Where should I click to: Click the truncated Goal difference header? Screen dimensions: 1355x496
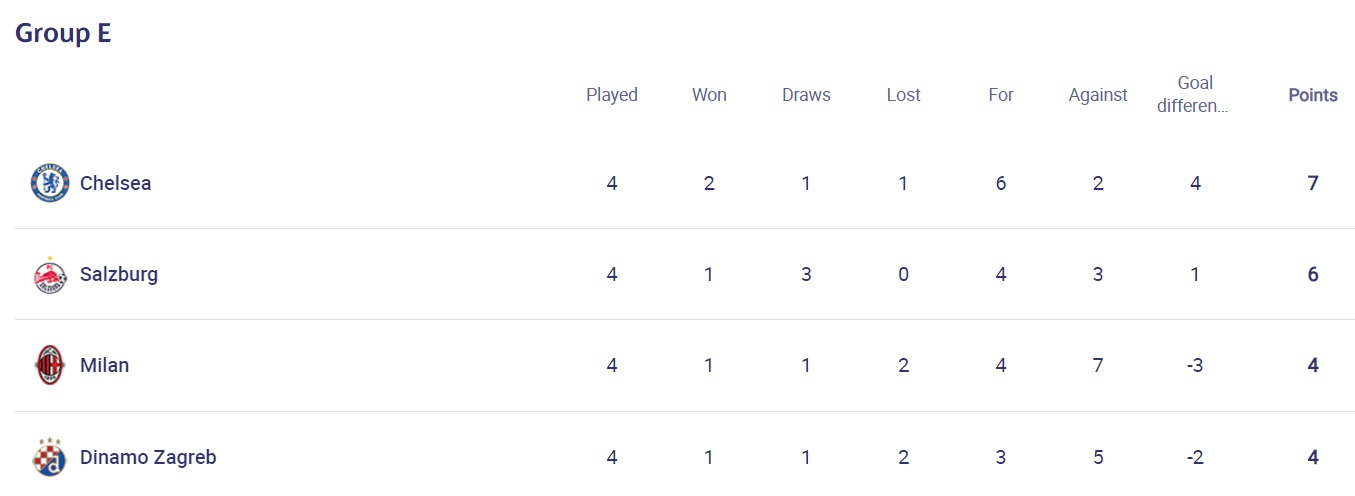click(1194, 95)
